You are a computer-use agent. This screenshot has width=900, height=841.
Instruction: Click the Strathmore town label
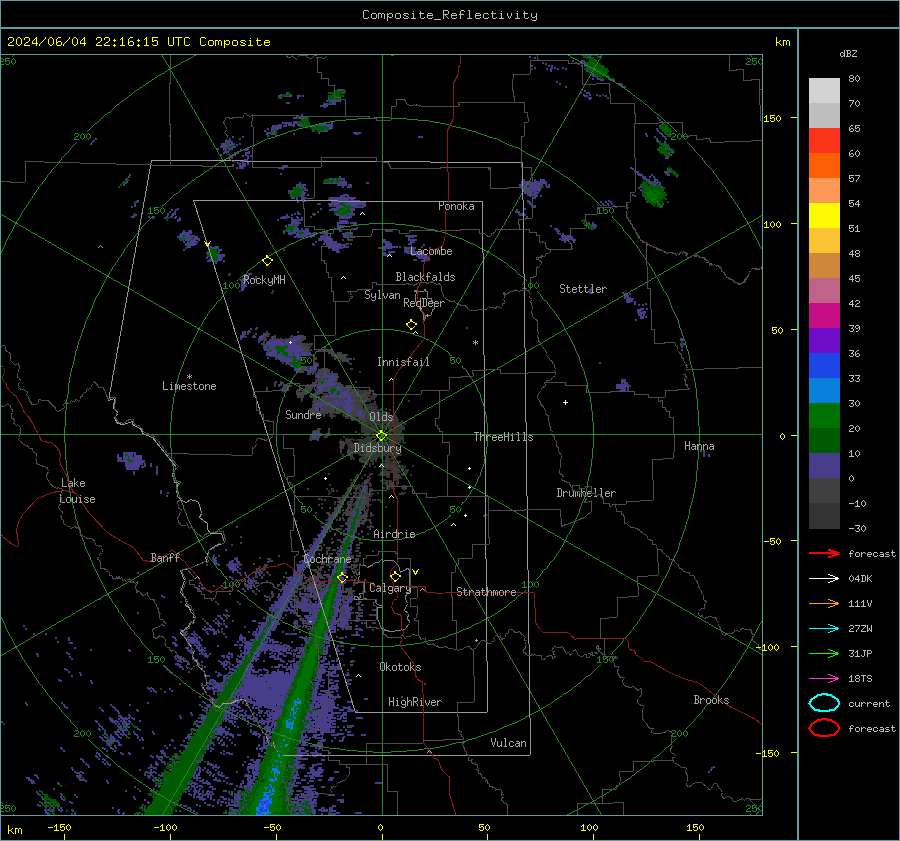(x=487, y=592)
